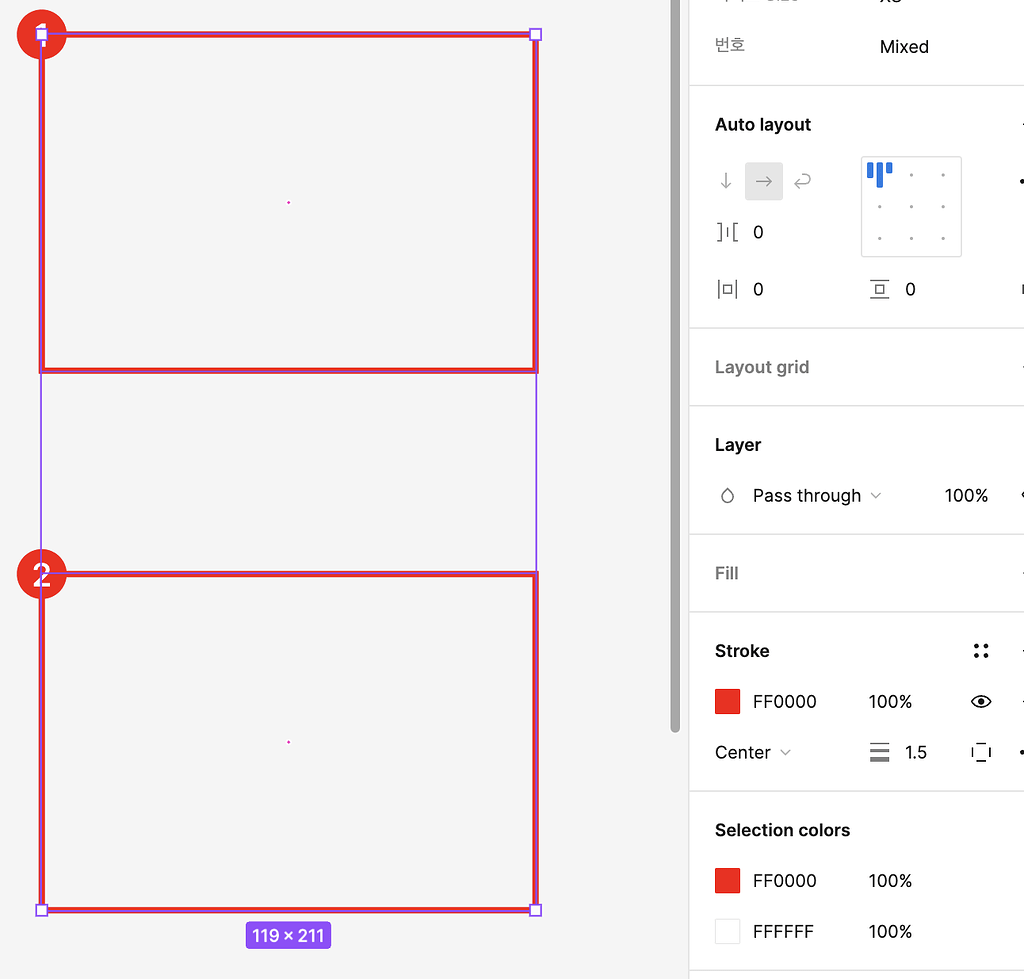Click the FFFFFF selection color swatch

coord(728,932)
